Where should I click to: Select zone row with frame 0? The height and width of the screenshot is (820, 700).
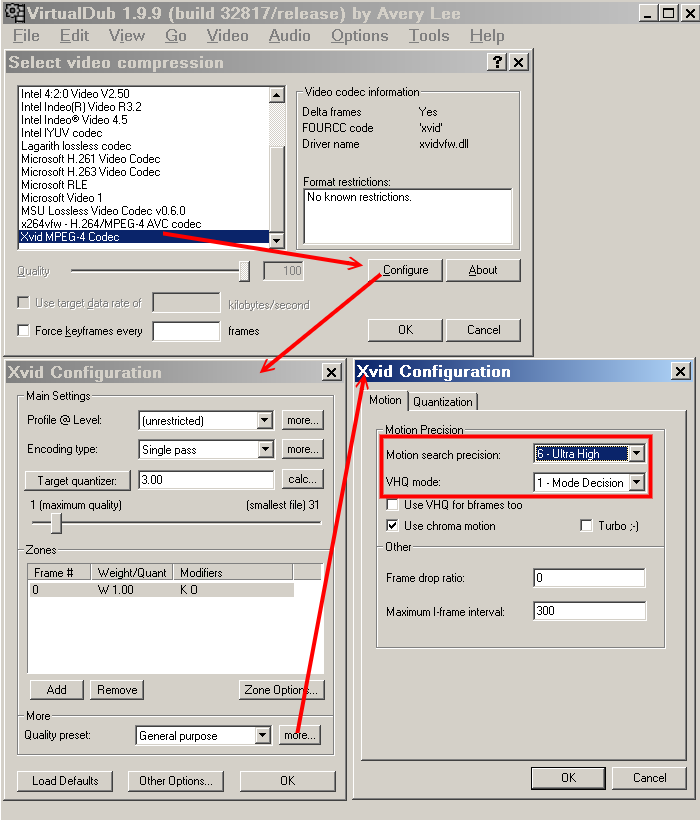click(161, 590)
